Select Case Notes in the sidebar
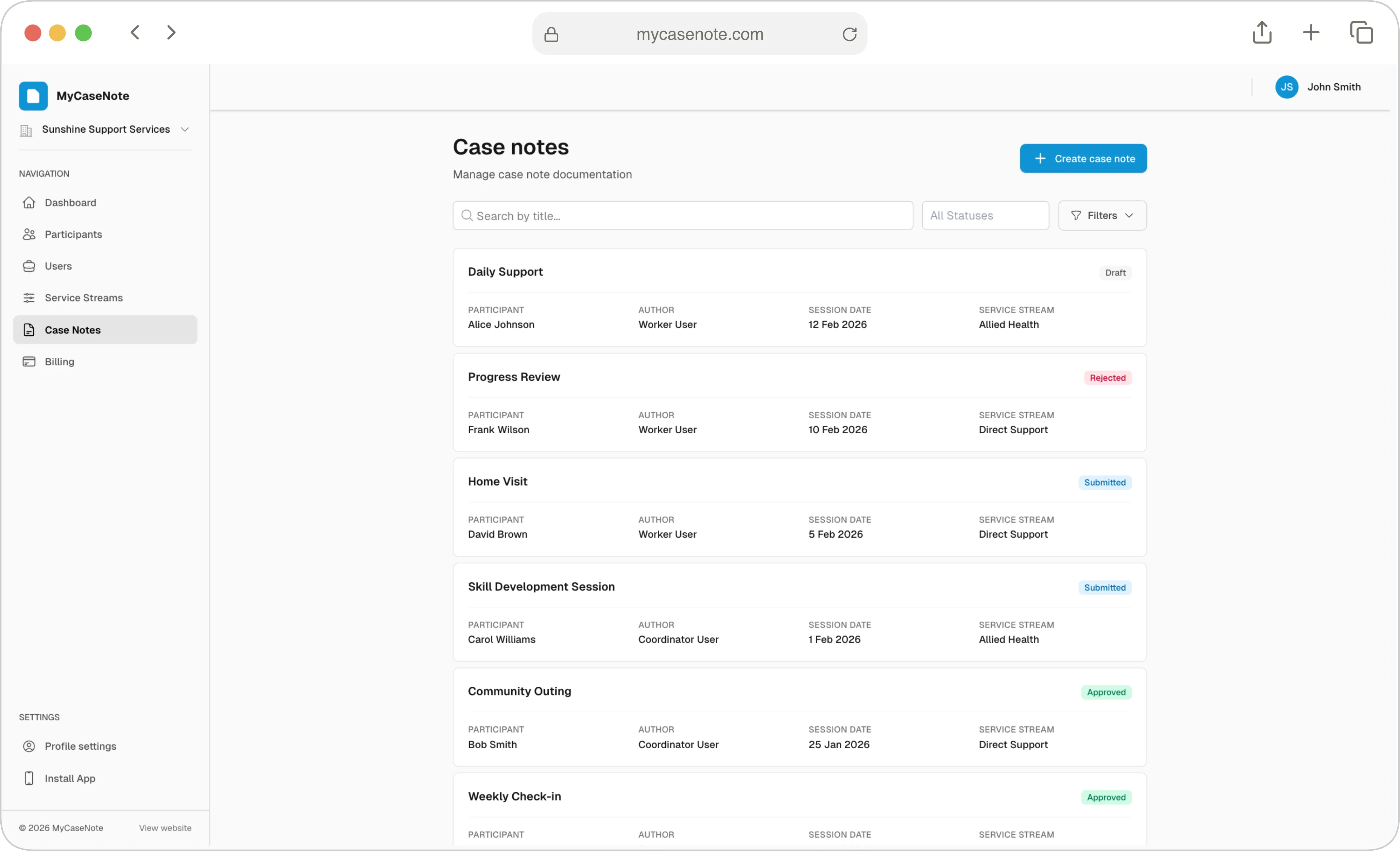1400x851 pixels. pyautogui.click(x=73, y=330)
